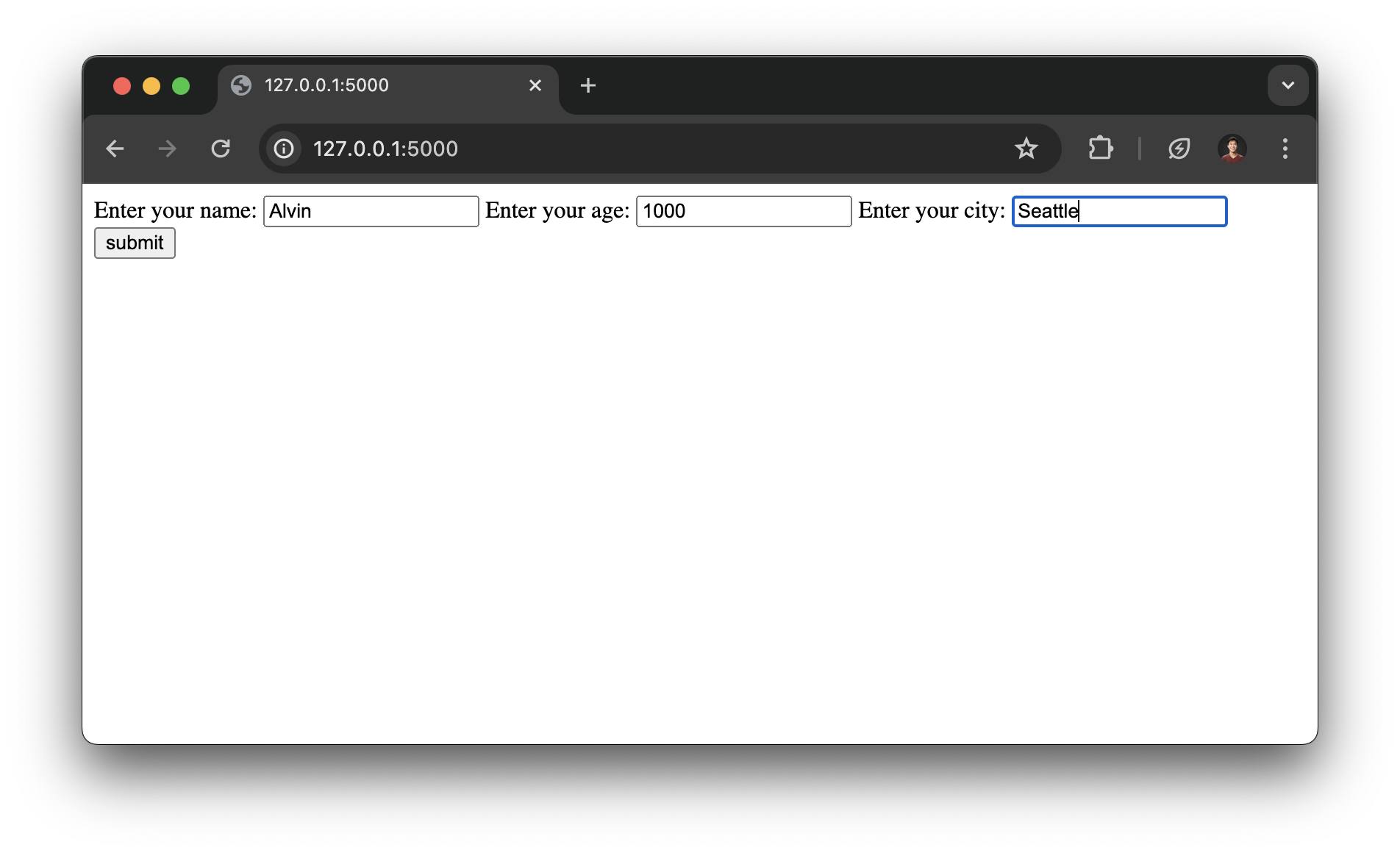Open a new tab with plus button

[587, 85]
